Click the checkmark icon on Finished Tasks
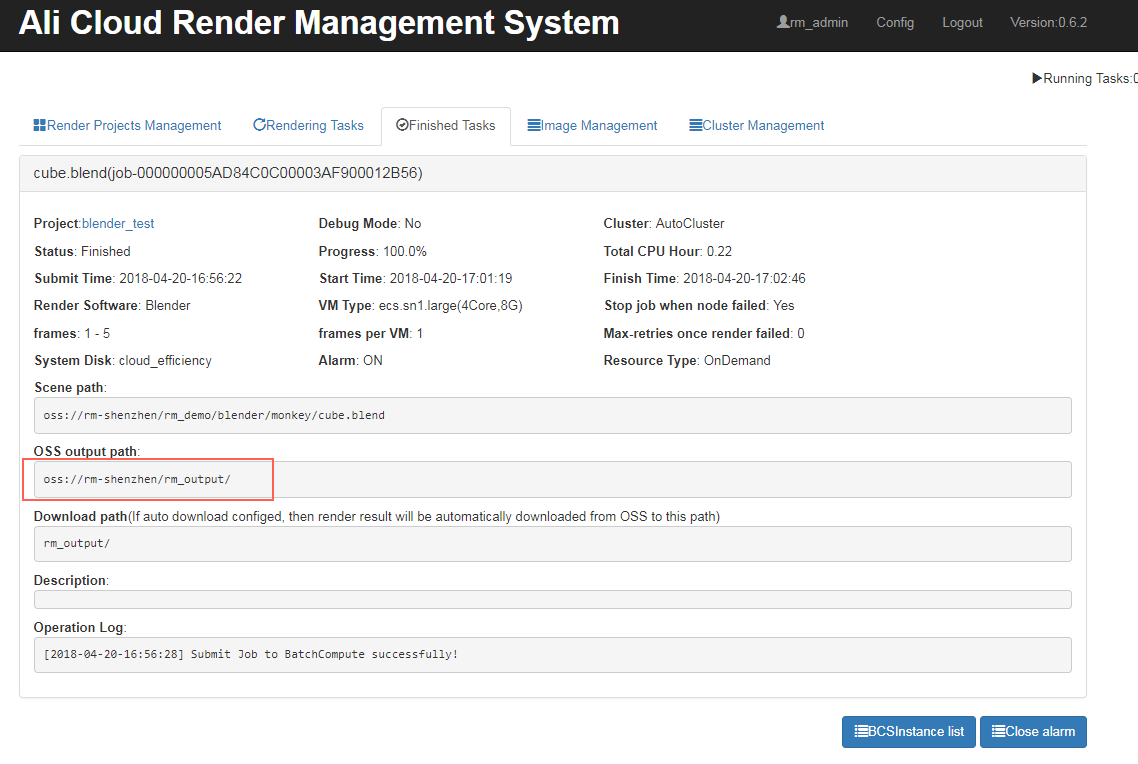Viewport: 1138px width, 764px height. (x=402, y=125)
